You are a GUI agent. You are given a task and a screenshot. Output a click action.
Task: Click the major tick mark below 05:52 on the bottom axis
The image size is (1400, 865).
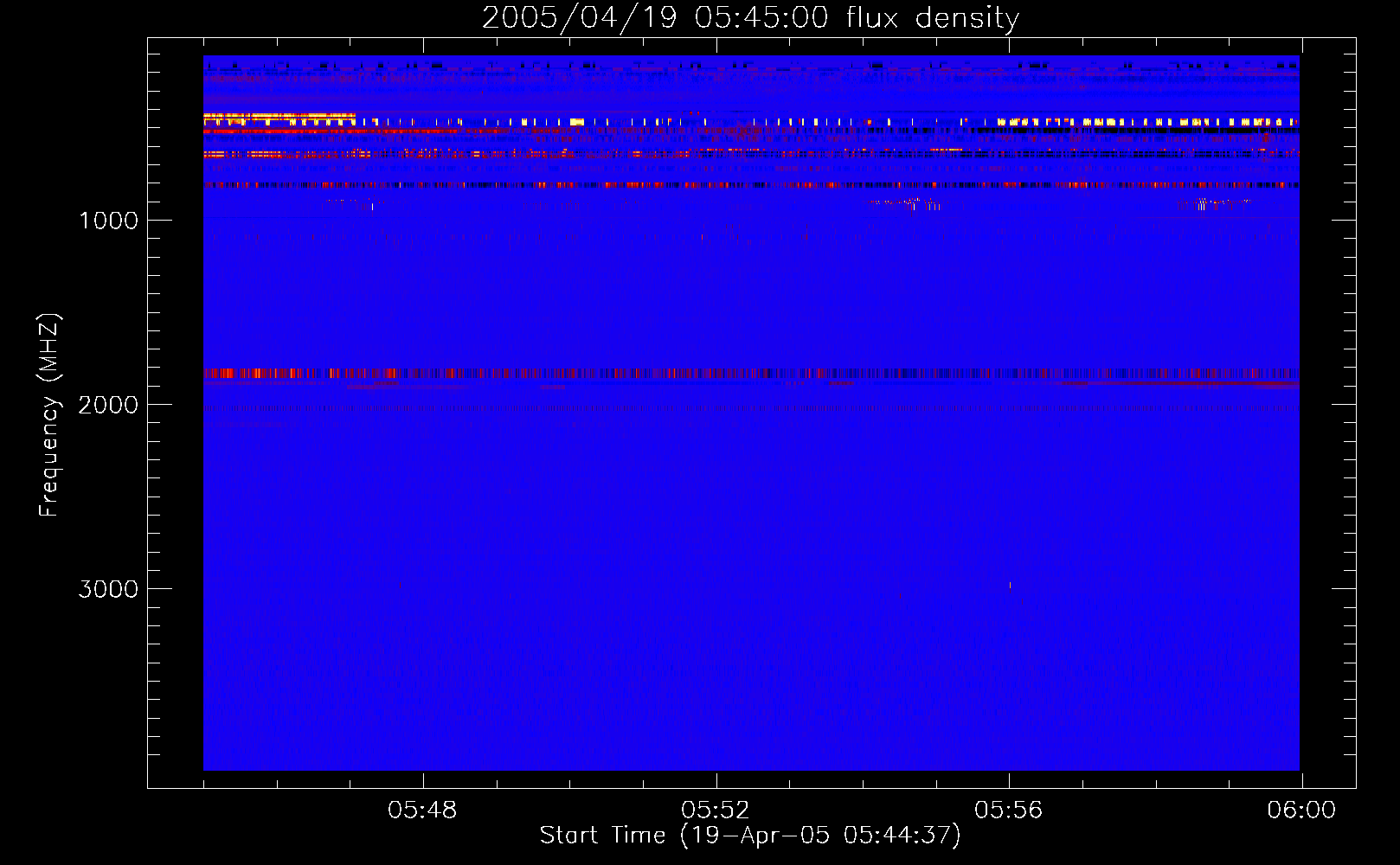716,779
